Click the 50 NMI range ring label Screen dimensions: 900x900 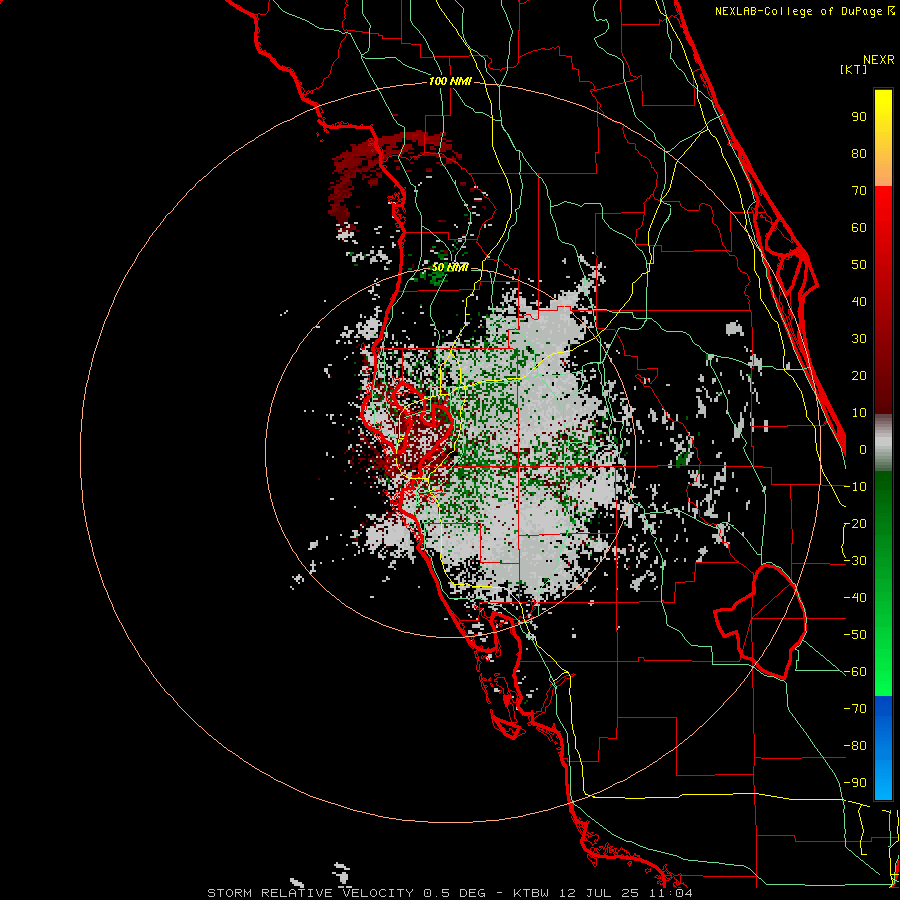click(449, 267)
